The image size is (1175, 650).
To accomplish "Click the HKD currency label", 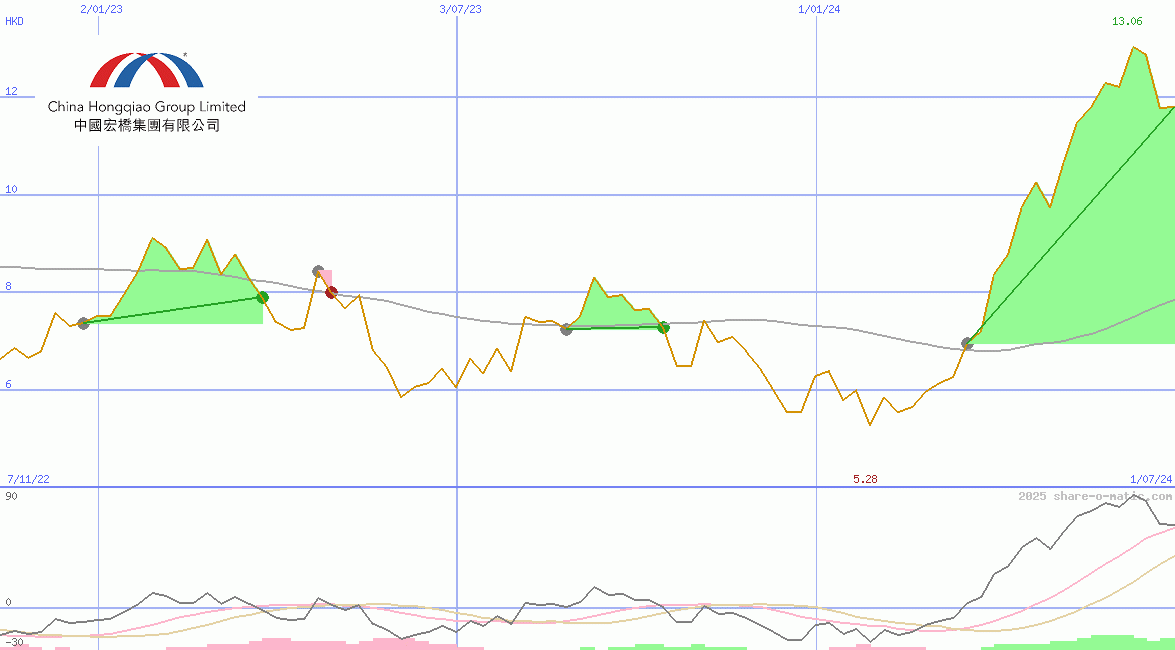I will tap(13, 21).
